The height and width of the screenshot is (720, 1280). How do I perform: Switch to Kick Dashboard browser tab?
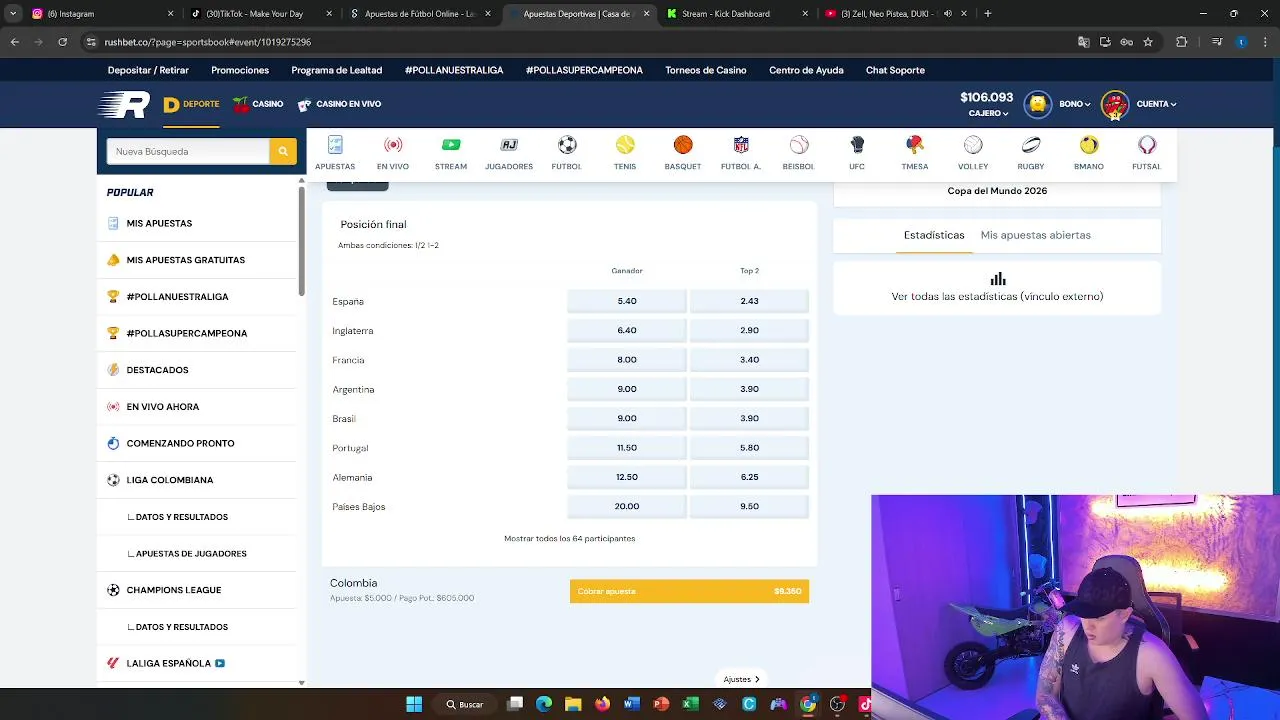[737, 14]
